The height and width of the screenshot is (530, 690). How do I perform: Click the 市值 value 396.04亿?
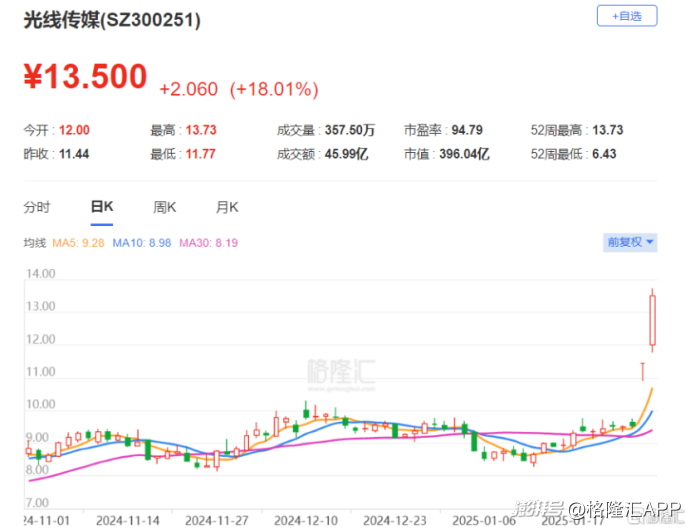[467, 154]
